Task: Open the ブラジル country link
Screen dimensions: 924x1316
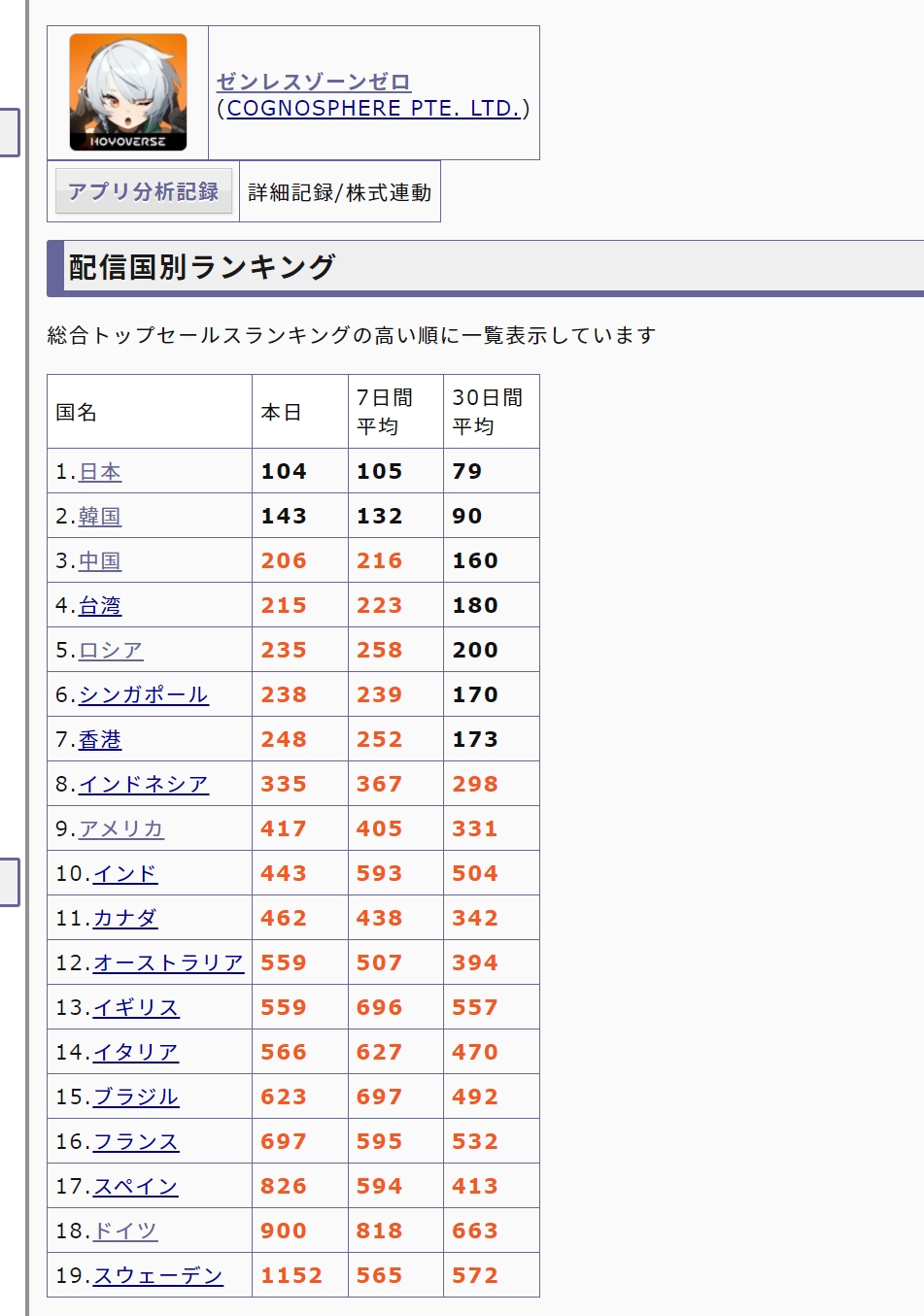Action: click(136, 1097)
